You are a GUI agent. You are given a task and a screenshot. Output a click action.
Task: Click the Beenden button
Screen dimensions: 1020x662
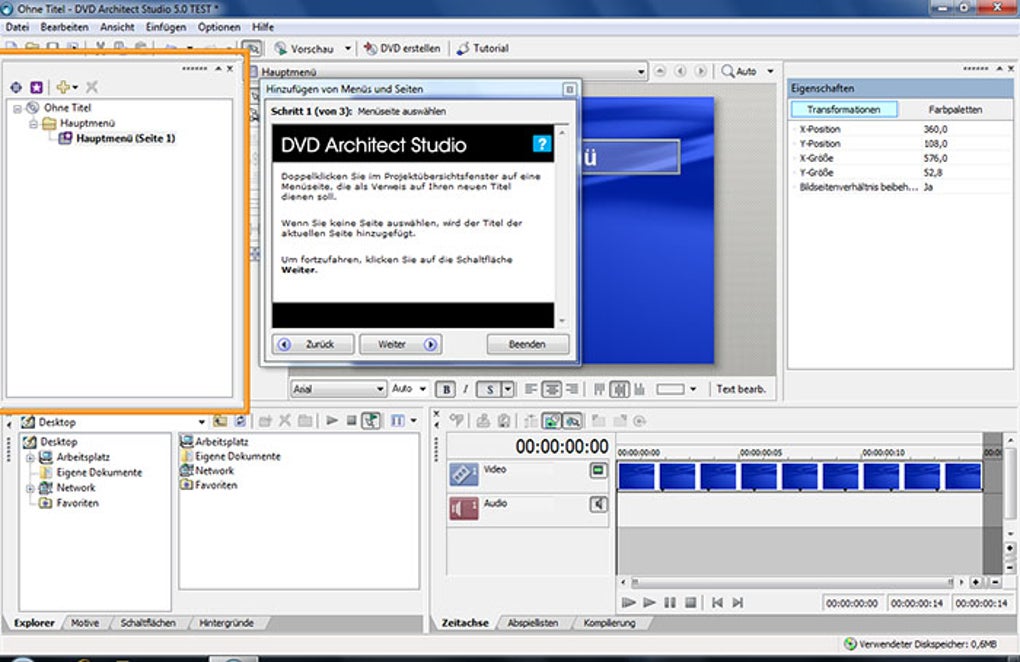pos(527,344)
